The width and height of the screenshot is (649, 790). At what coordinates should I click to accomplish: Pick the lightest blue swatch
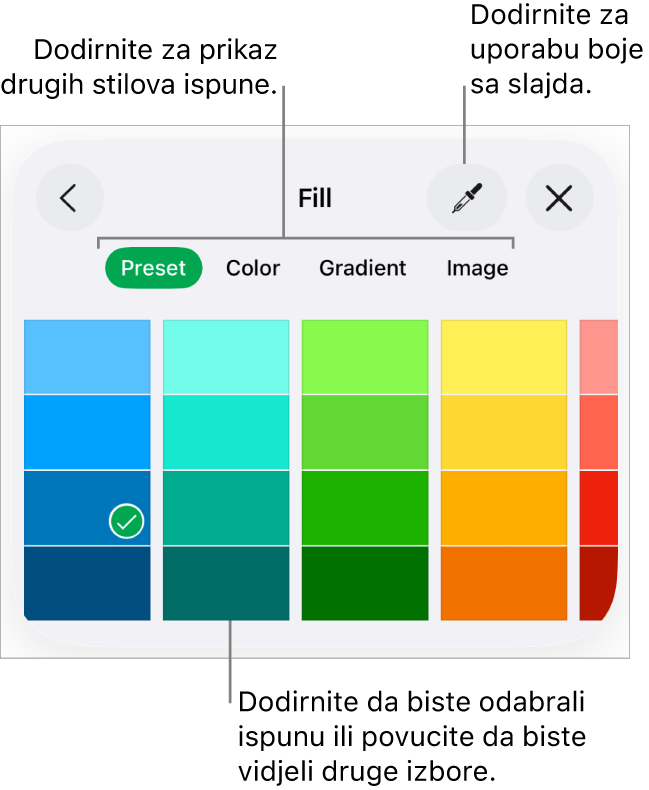tap(87, 357)
